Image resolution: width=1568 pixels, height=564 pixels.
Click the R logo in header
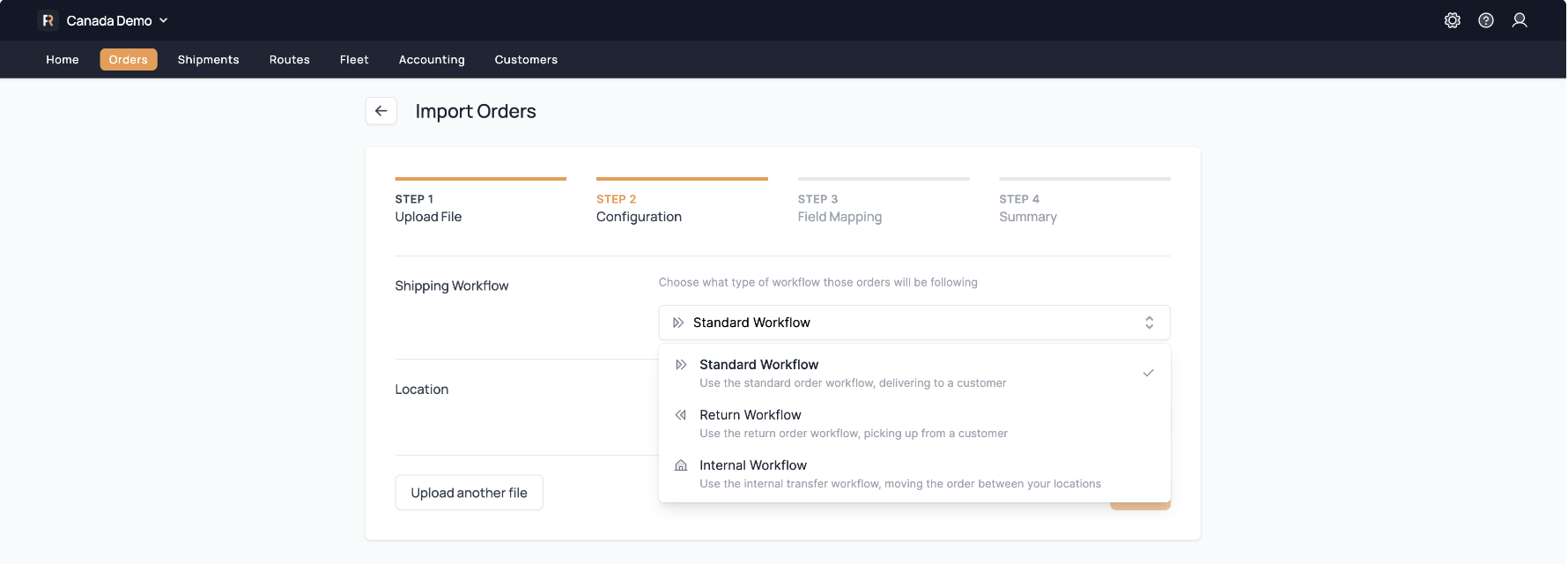coord(48,20)
